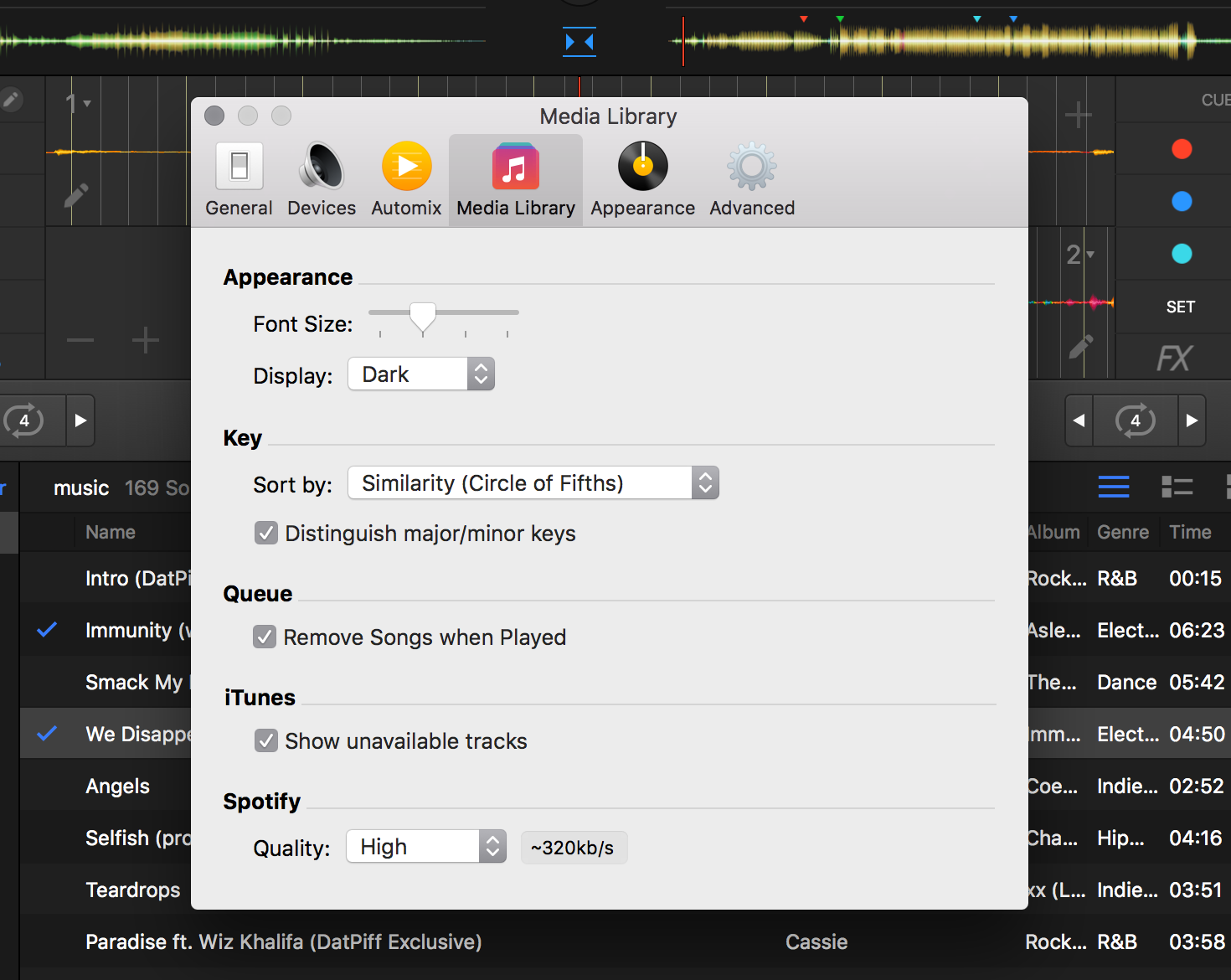
Task: Click the right deck plus icon
Action: [x=1079, y=115]
